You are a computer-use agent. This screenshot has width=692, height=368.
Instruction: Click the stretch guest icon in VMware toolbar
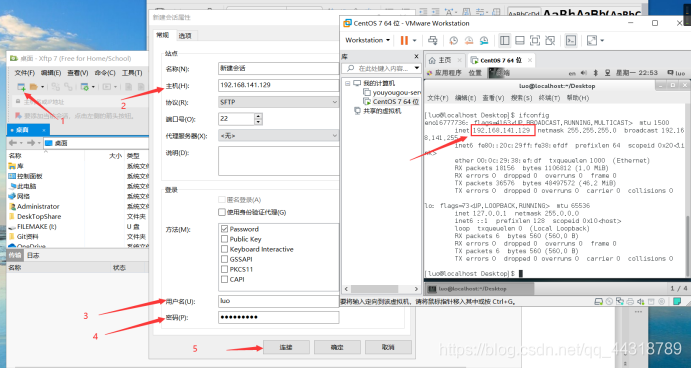click(x=592, y=40)
